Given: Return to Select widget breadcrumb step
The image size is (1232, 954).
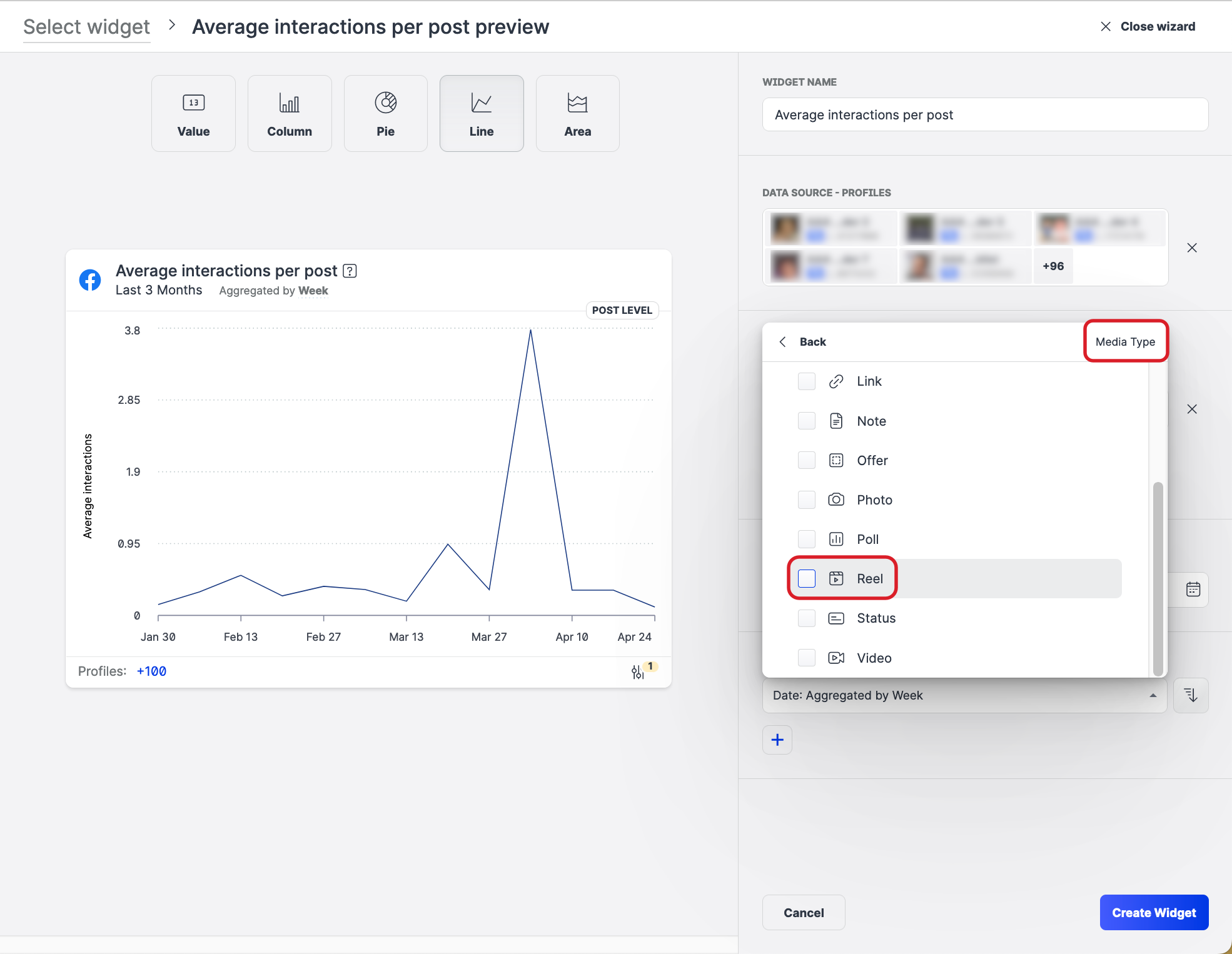Looking at the screenshot, I should pyautogui.click(x=86, y=27).
